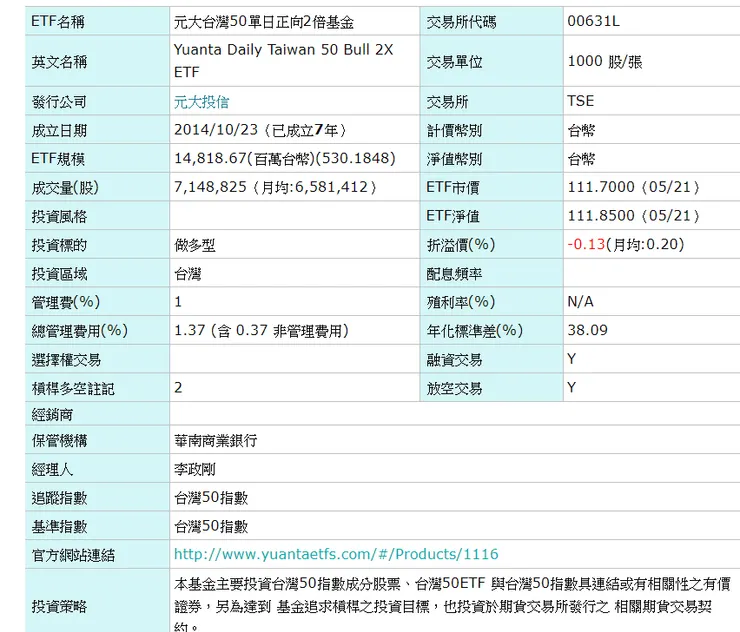Click the manager name 李政剛

[x=194, y=469]
